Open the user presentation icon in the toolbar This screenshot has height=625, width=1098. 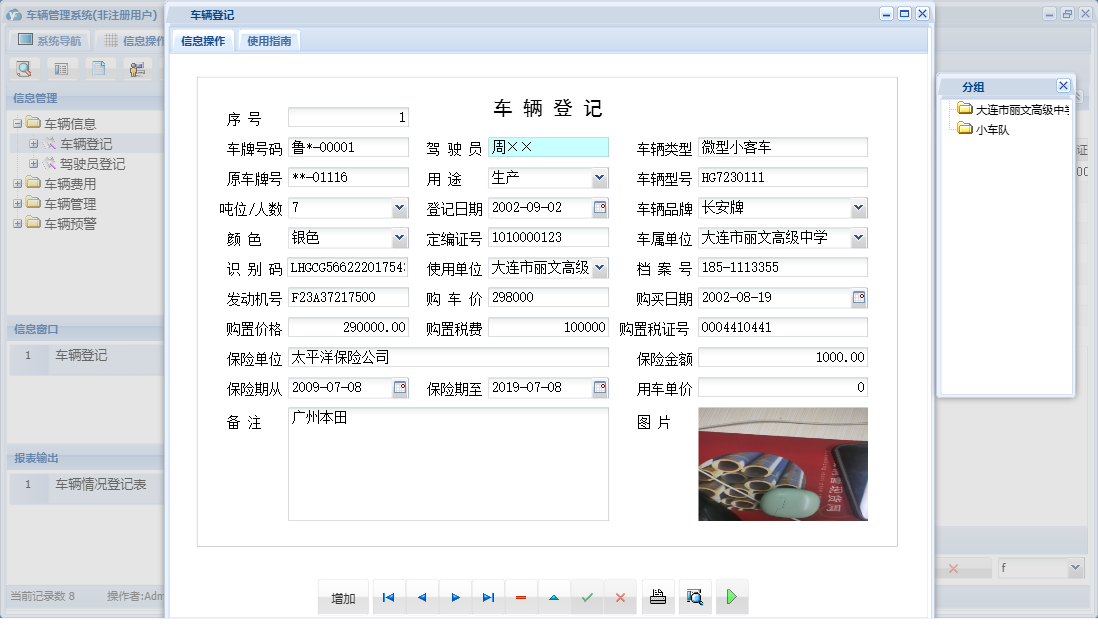tap(135, 68)
